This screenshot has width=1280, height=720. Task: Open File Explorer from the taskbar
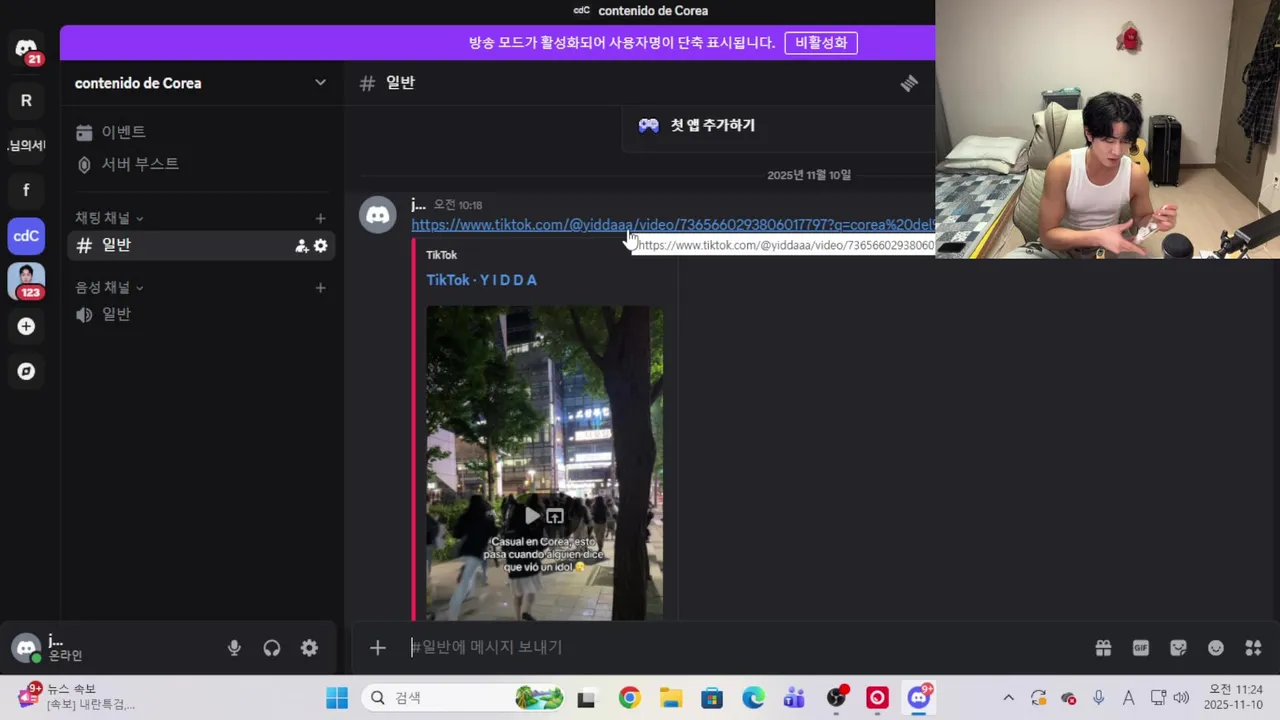coord(670,698)
